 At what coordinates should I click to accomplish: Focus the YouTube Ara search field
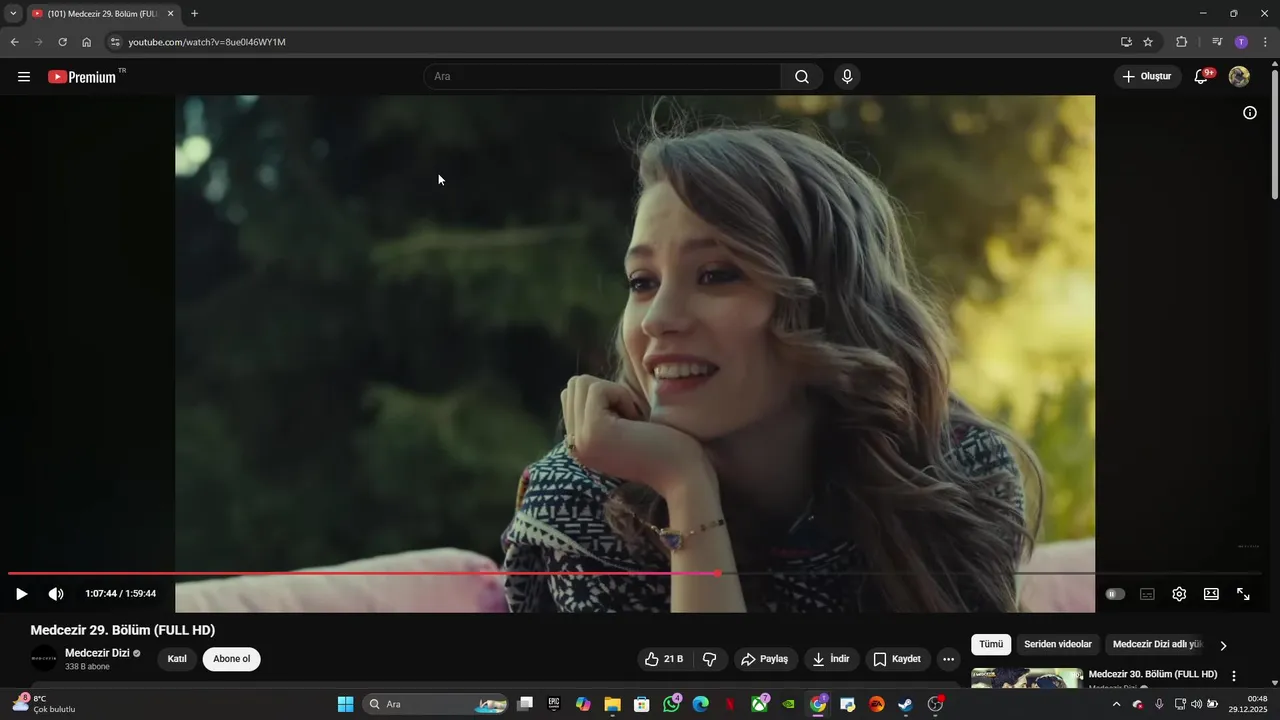603,77
